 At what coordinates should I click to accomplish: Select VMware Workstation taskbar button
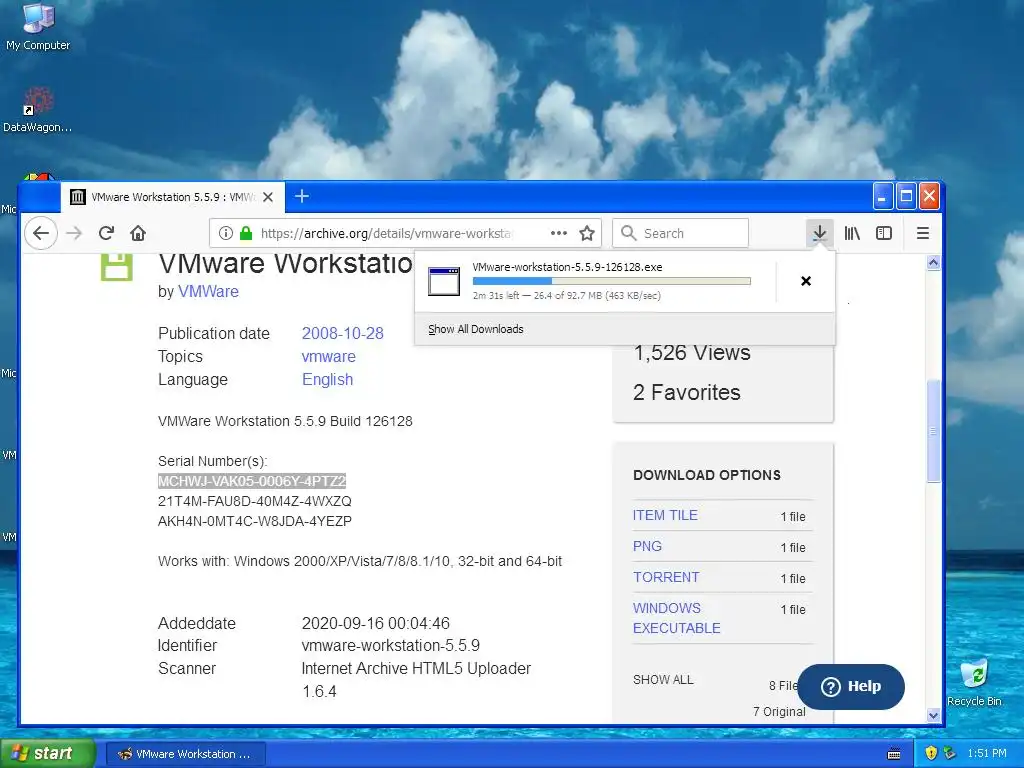pos(185,754)
